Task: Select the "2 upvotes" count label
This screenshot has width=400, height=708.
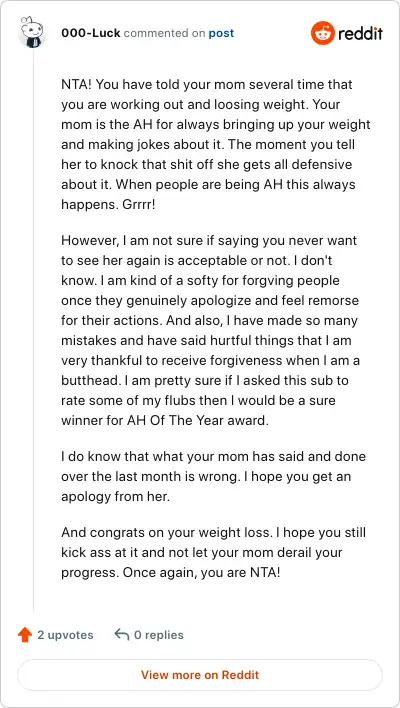Action: [x=65, y=635]
